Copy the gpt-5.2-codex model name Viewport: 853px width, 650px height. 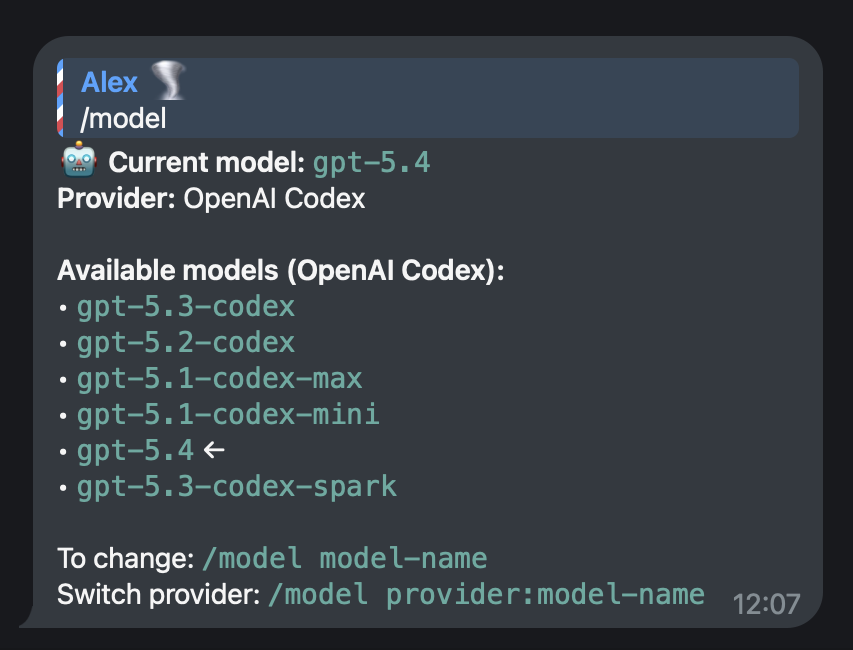(186, 343)
